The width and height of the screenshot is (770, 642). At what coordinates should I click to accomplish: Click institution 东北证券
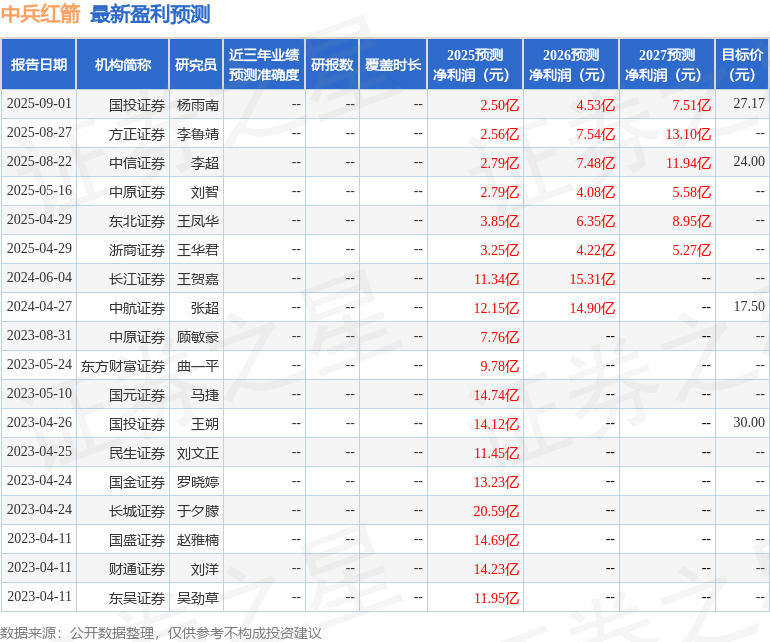click(x=137, y=221)
